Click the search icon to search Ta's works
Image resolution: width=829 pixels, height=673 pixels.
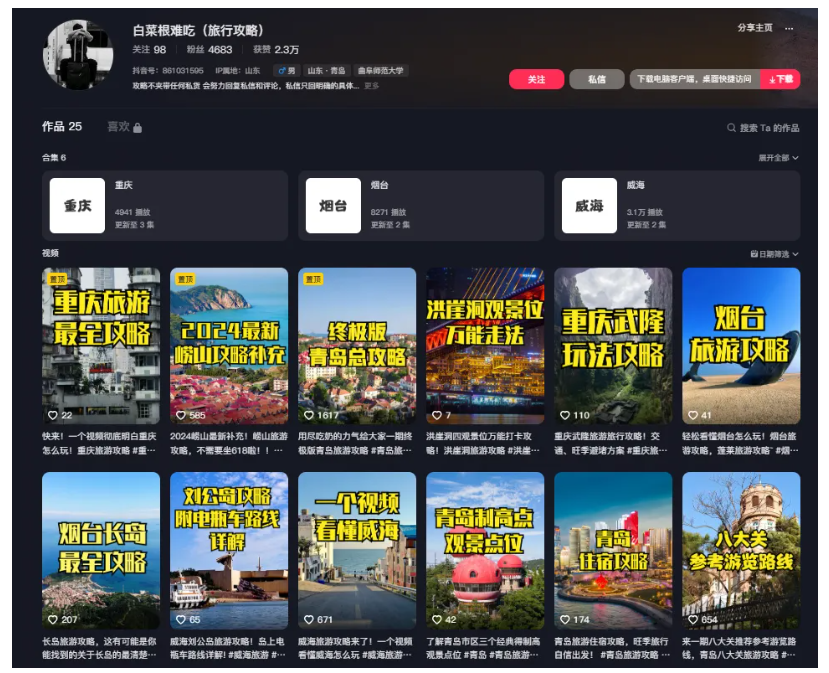[731, 126]
